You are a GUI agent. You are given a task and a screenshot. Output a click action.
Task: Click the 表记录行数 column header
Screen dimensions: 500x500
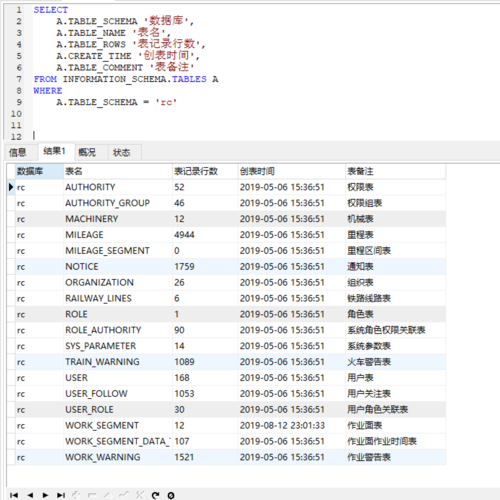(205, 171)
